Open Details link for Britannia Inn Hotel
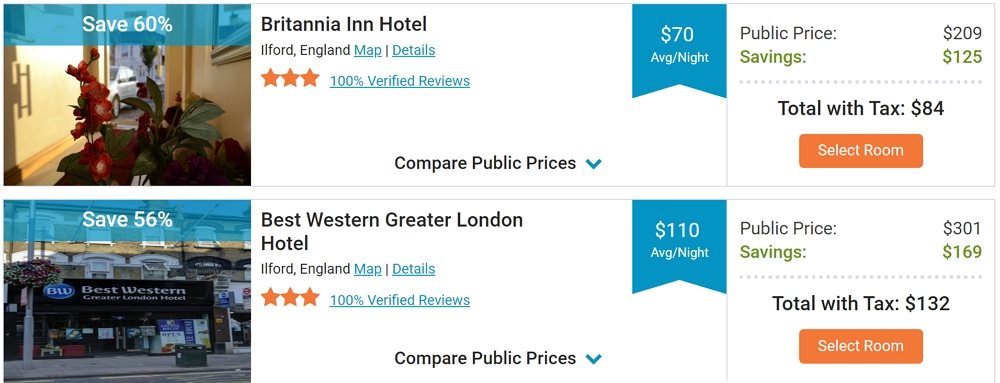1000x383 pixels. pyautogui.click(x=413, y=50)
